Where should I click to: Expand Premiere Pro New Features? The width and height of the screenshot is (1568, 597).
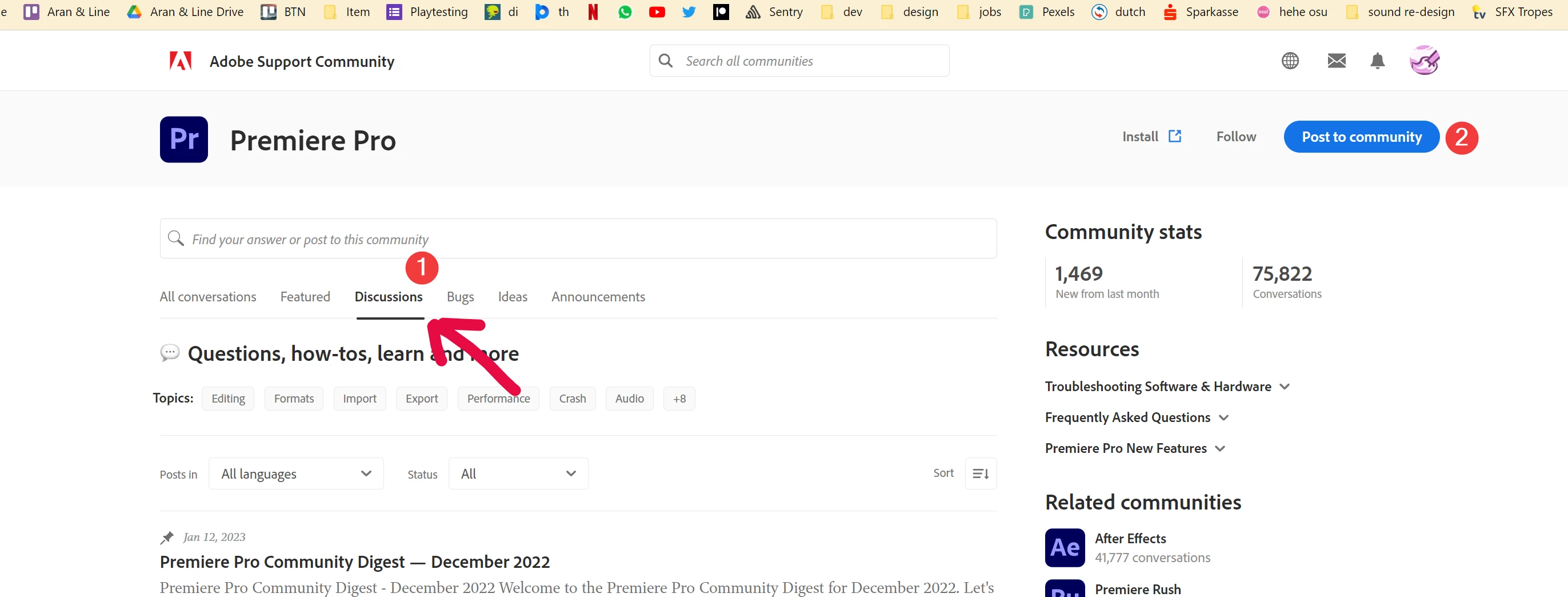[x=1135, y=448]
